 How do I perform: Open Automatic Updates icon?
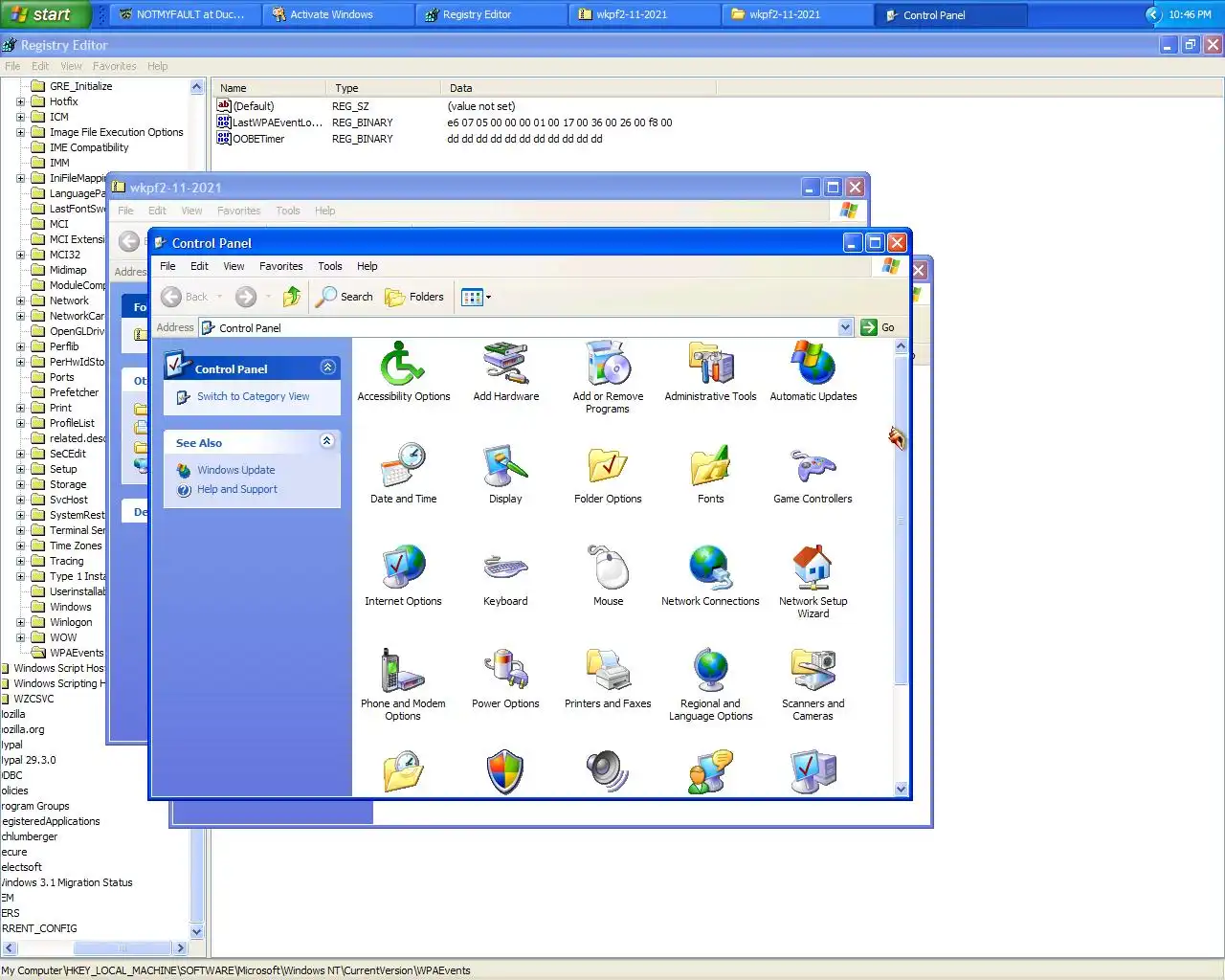pos(813,373)
